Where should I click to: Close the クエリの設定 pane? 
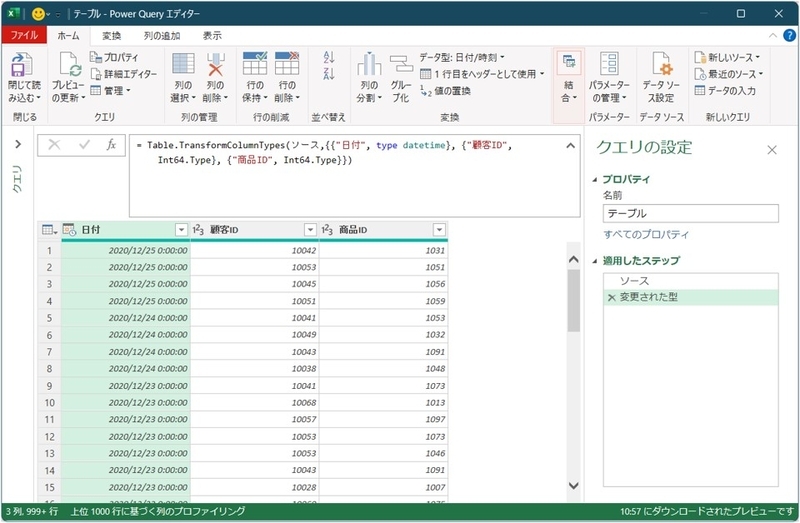click(x=772, y=150)
